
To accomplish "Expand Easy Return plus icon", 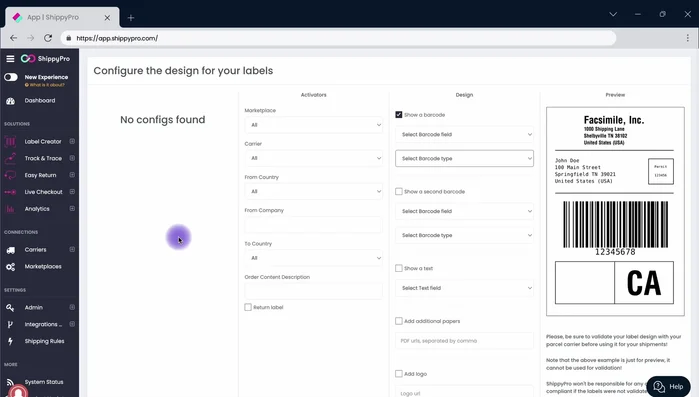I will tap(72, 175).
